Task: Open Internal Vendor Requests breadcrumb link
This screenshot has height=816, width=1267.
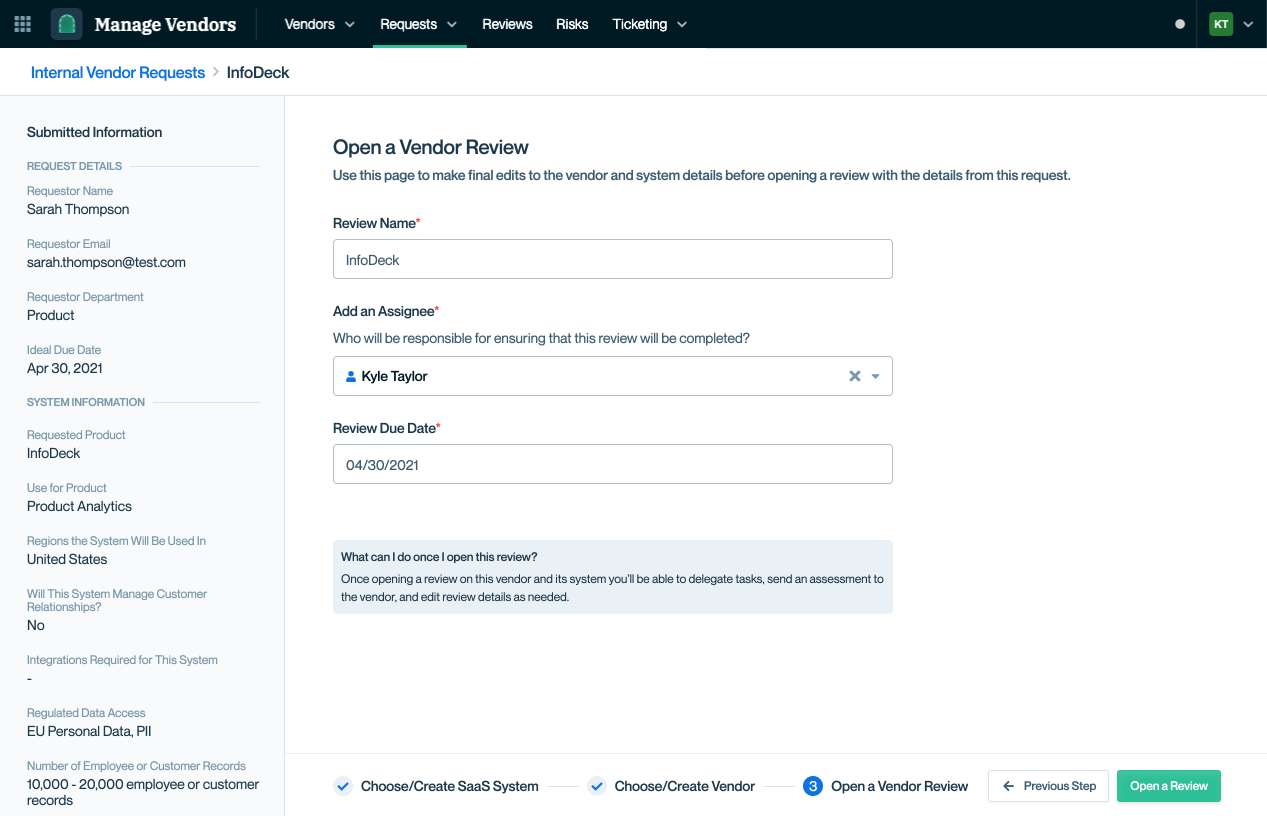Action: click(118, 72)
